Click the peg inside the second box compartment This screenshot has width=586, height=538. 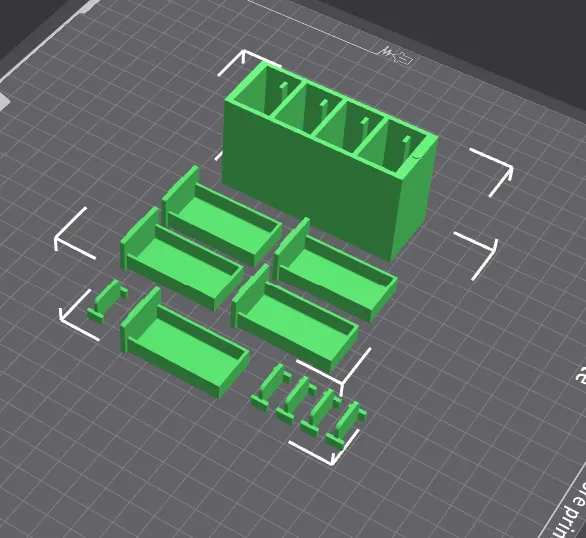pyautogui.click(x=324, y=113)
